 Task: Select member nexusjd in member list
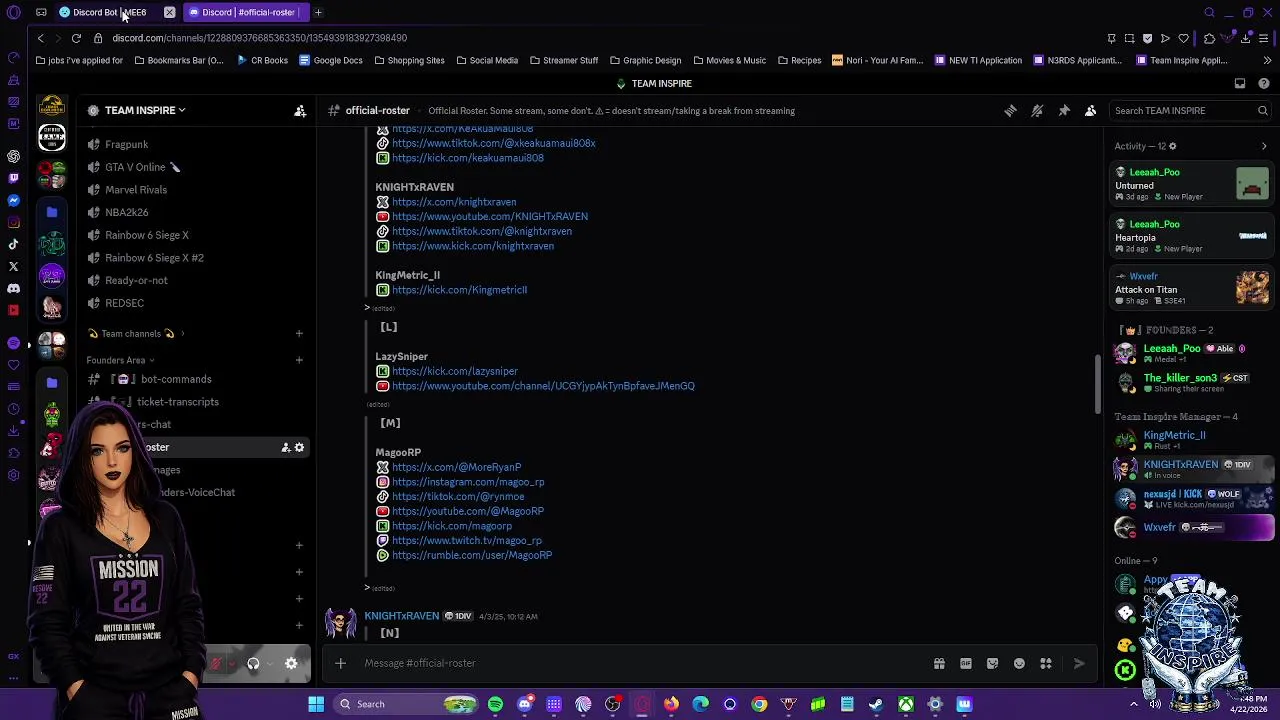coord(1192,497)
